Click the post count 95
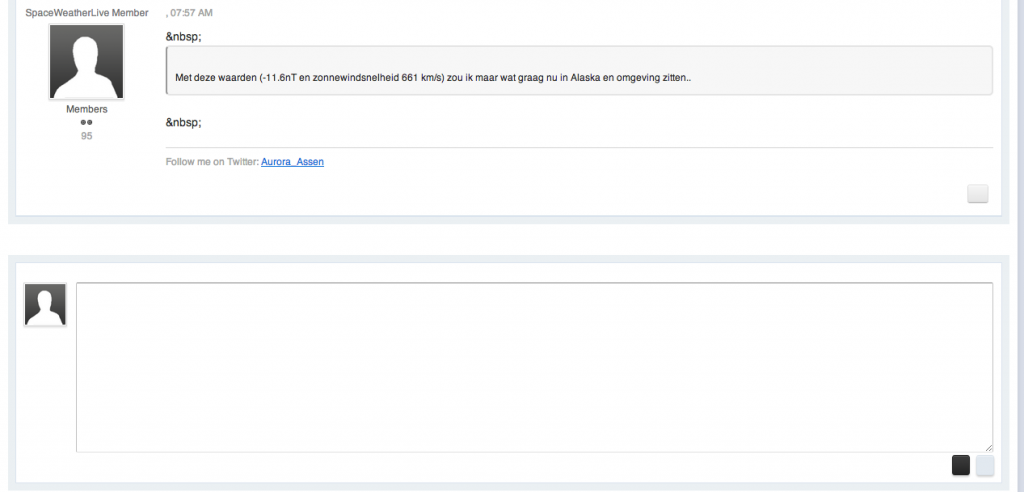1024x492 pixels. coord(87,135)
